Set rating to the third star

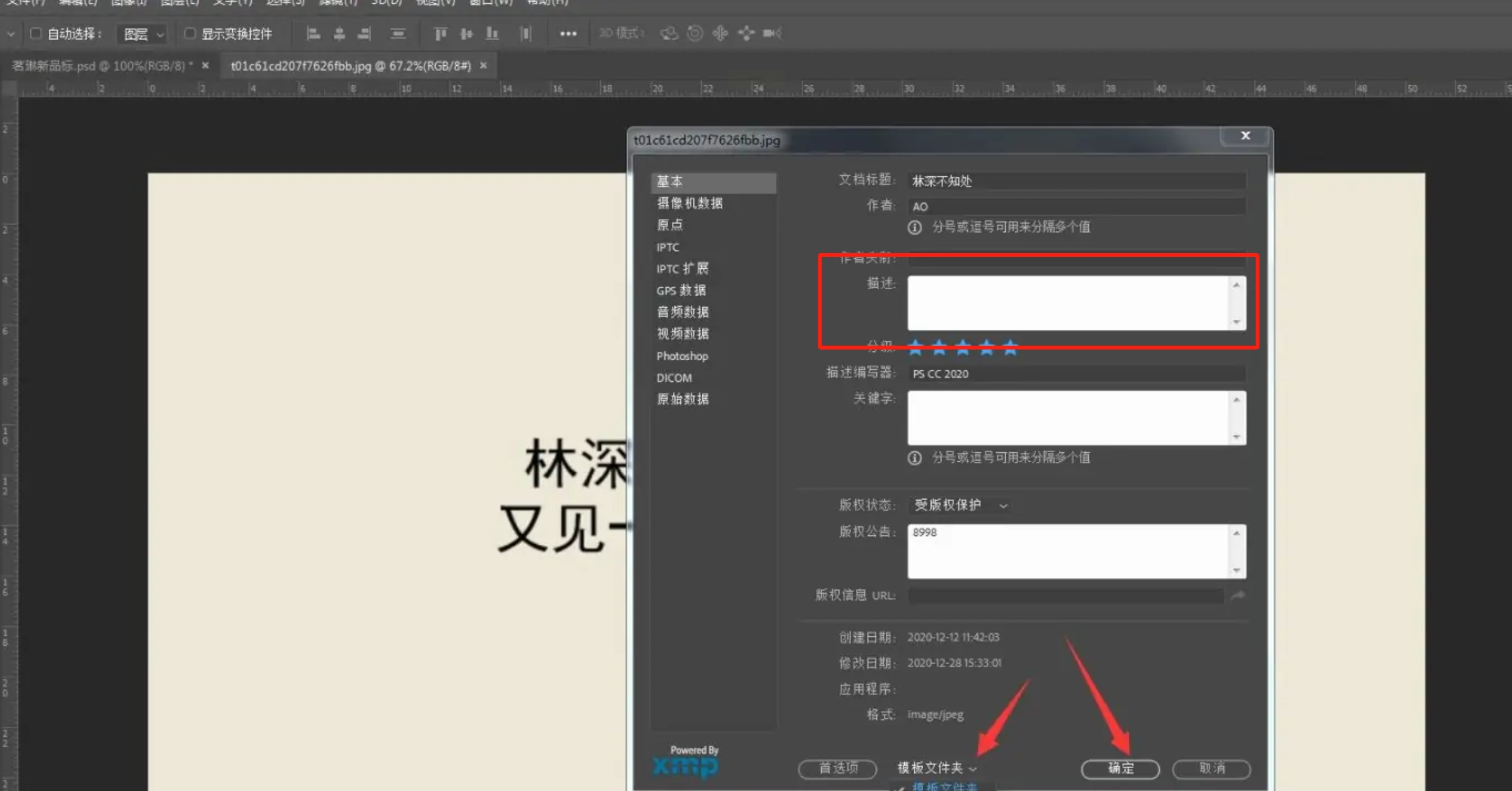pyautogui.click(x=963, y=347)
